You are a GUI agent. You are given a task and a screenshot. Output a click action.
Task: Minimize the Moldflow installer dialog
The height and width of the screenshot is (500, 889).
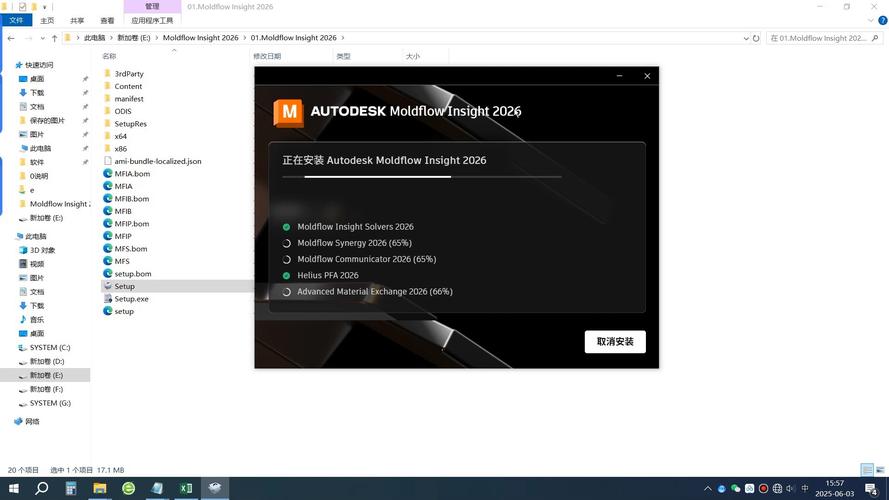pos(619,76)
